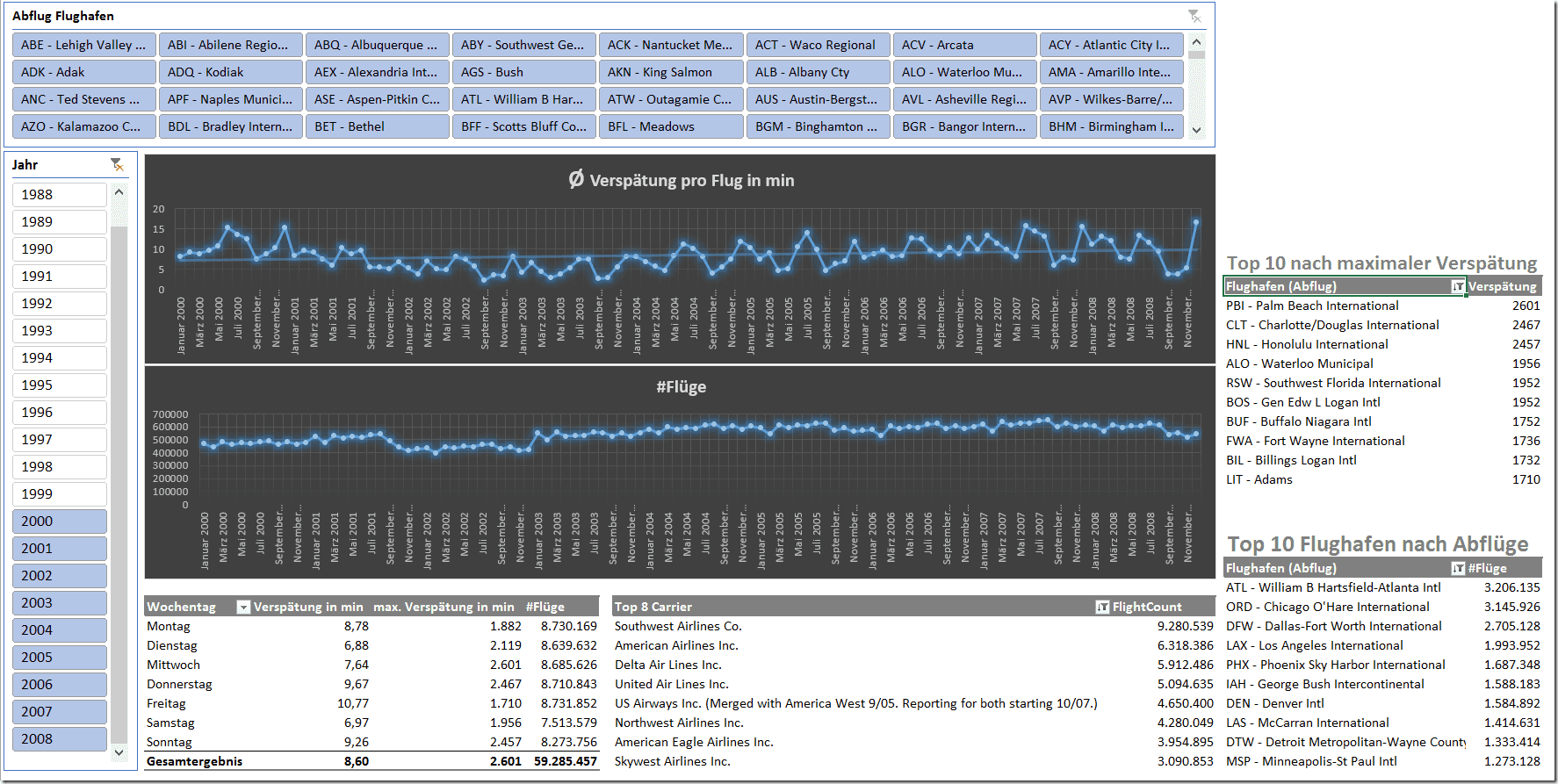Deselect year 2006 in Jahr slicer

click(60, 684)
